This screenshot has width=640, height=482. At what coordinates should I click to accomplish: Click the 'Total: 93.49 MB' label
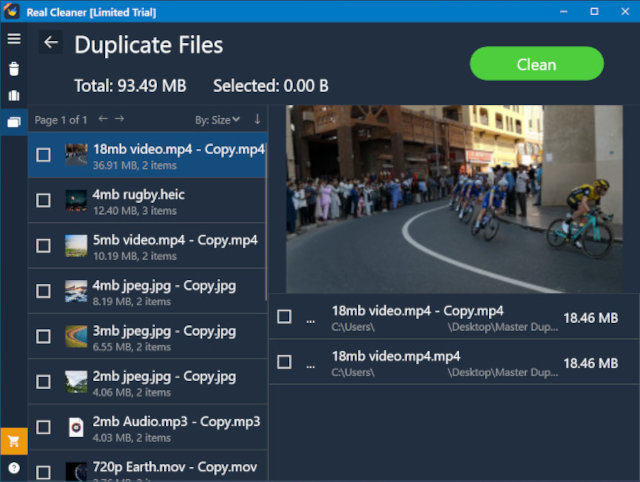point(130,86)
